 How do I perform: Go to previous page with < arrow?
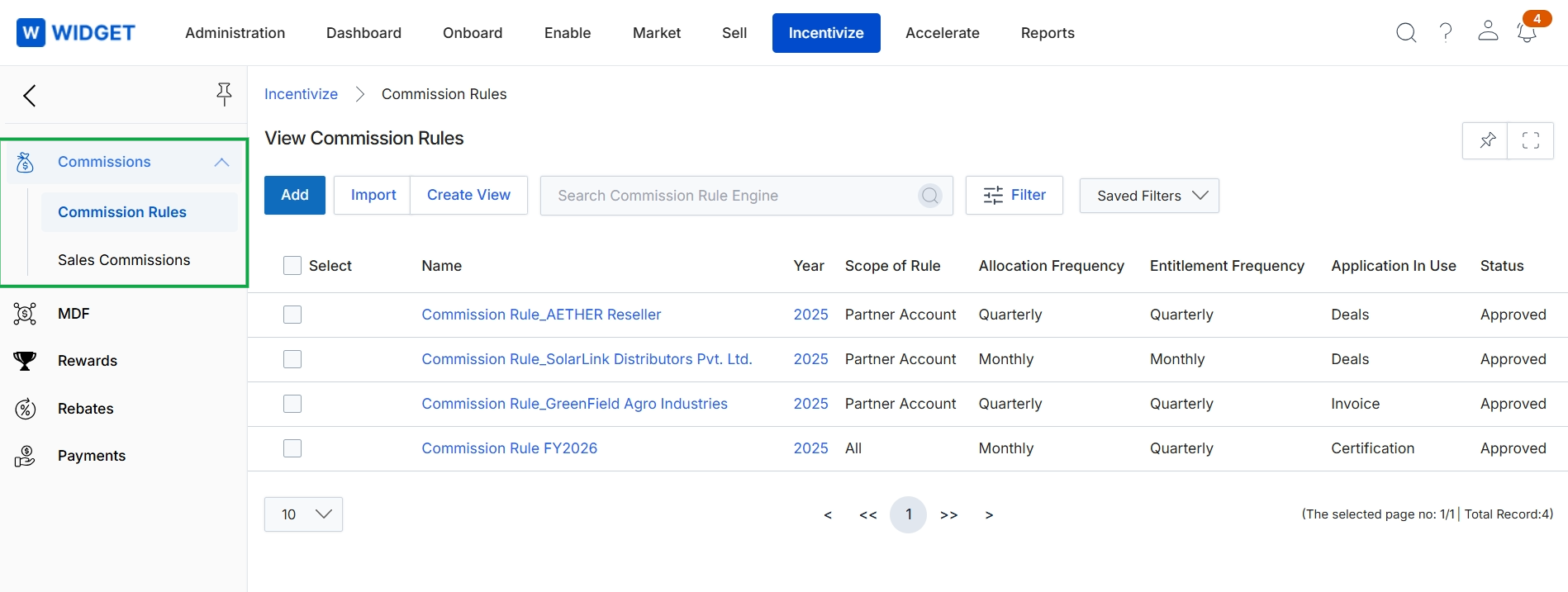pos(828,515)
